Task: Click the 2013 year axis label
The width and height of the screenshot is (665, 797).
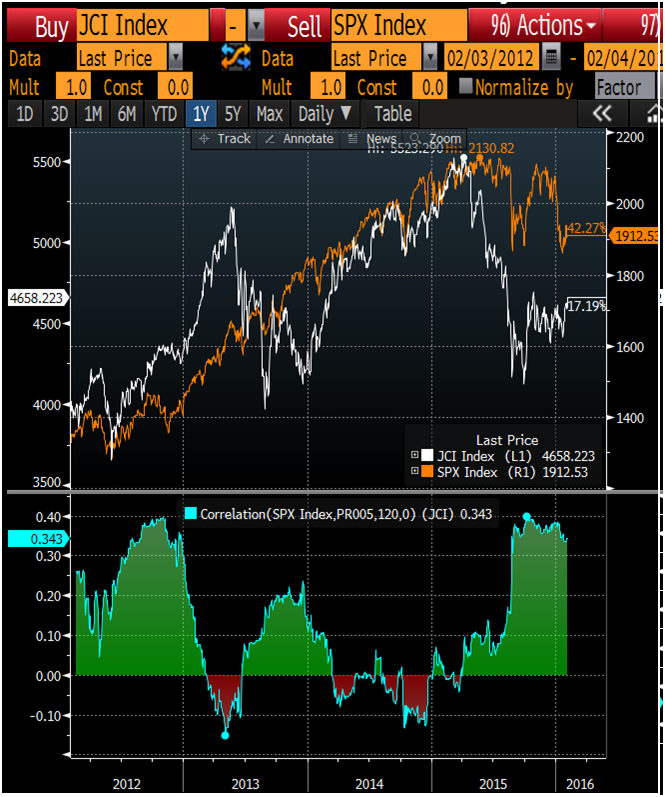Action: 246,783
